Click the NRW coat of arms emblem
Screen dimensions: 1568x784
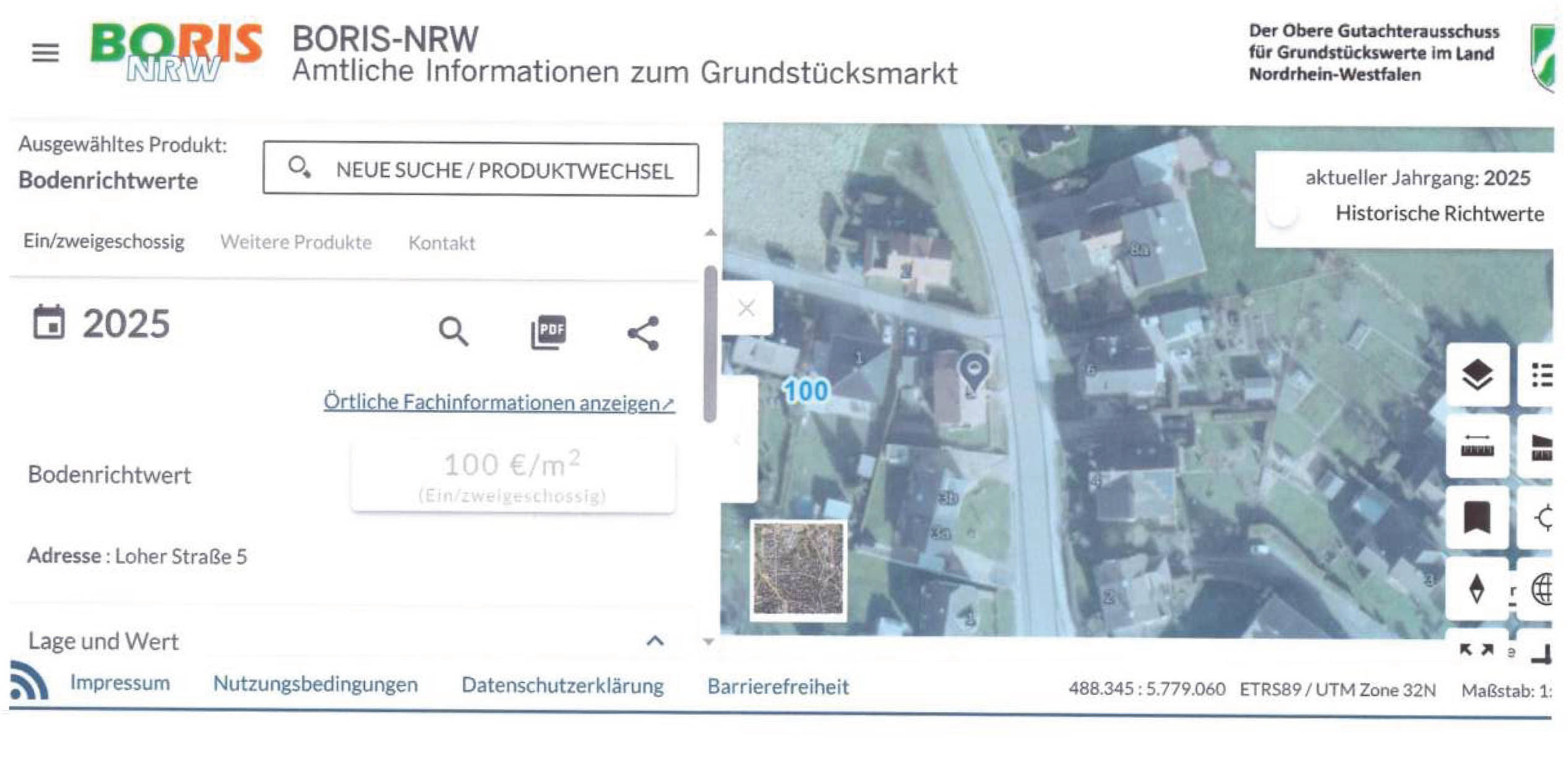click(1542, 57)
